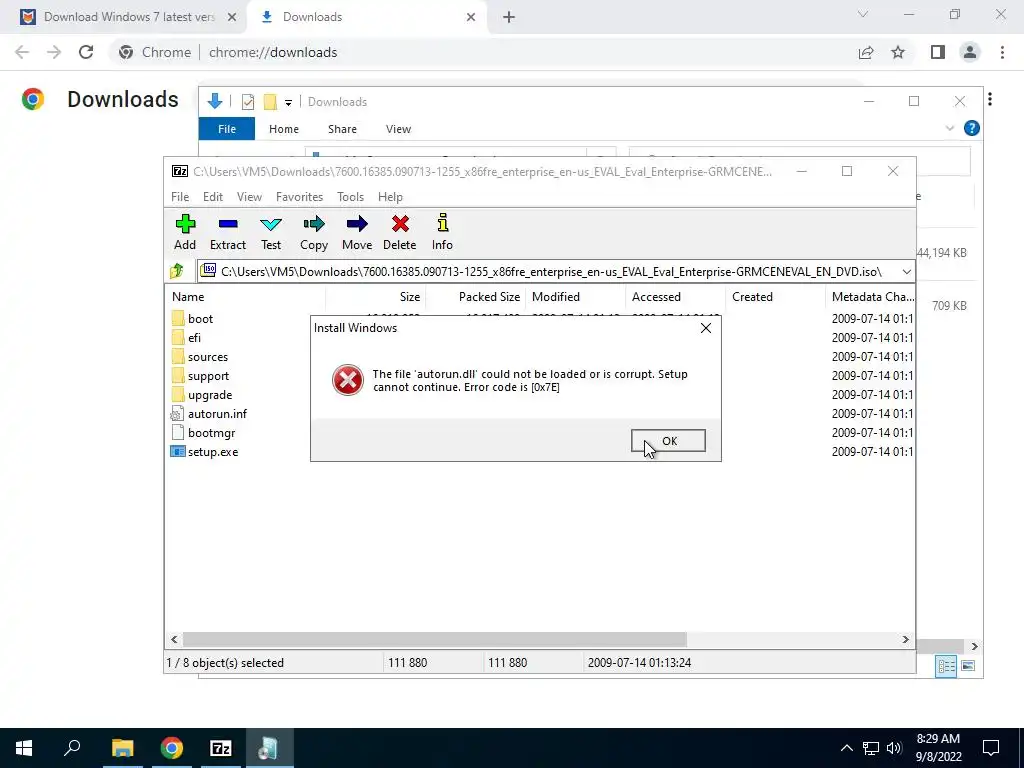Sort by Name column header
The image size is (1024, 768).
click(x=246, y=296)
